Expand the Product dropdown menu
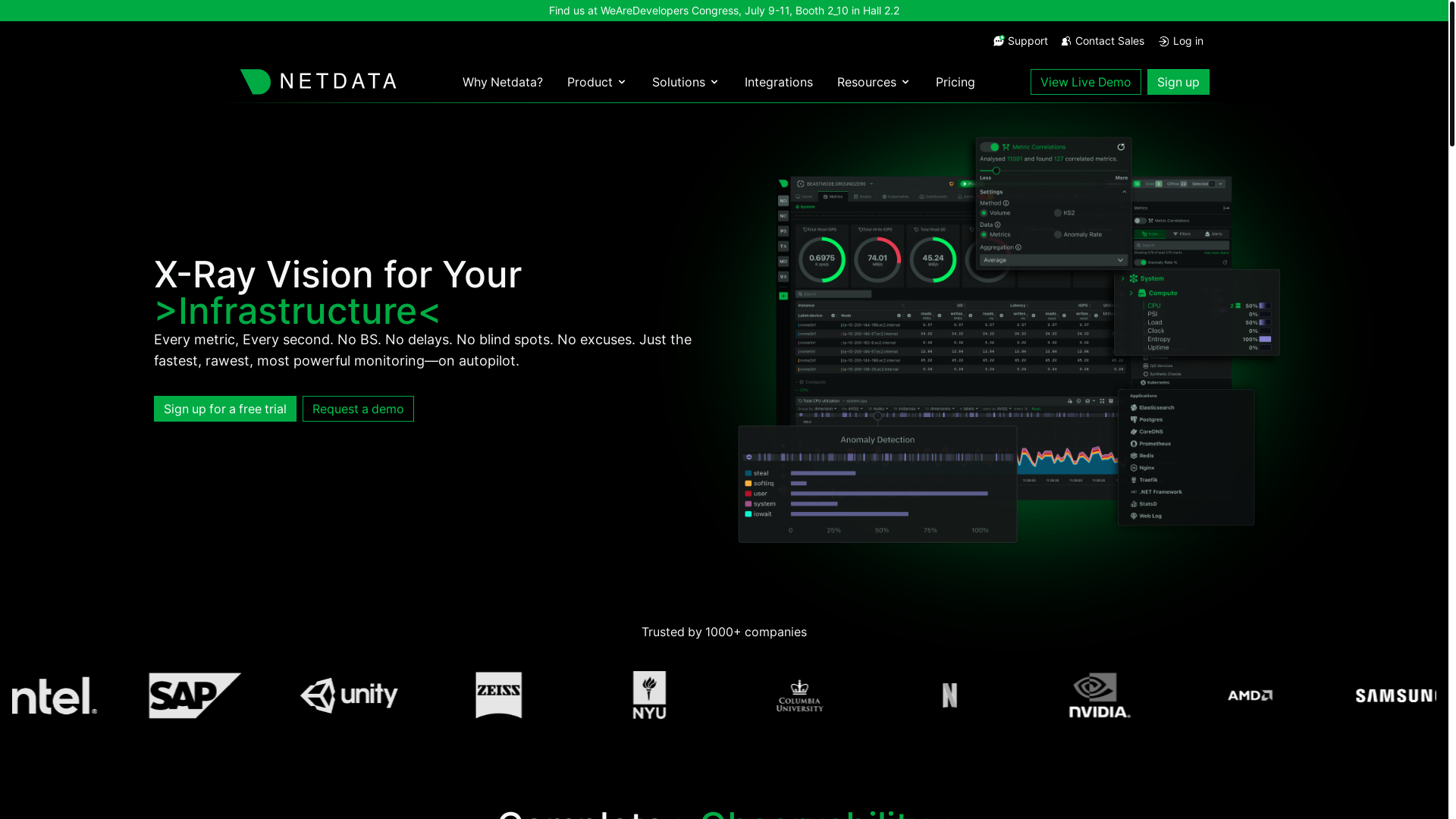Viewport: 1456px width, 819px height. click(597, 82)
